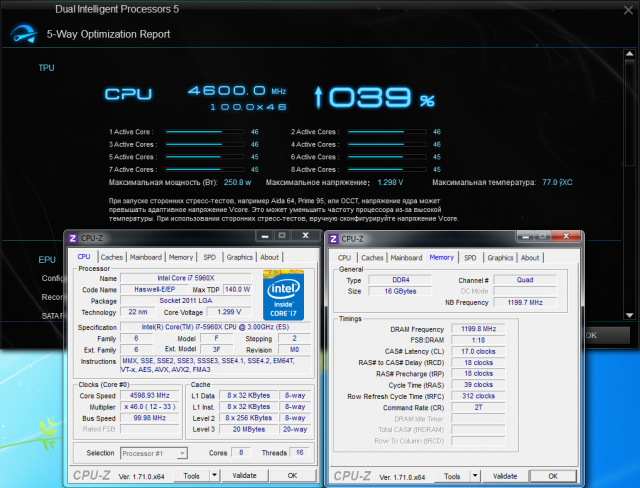The height and width of the screenshot is (488, 640).
Task: Click the 4600.0 MHz CPU frequency readout
Action: [237, 91]
